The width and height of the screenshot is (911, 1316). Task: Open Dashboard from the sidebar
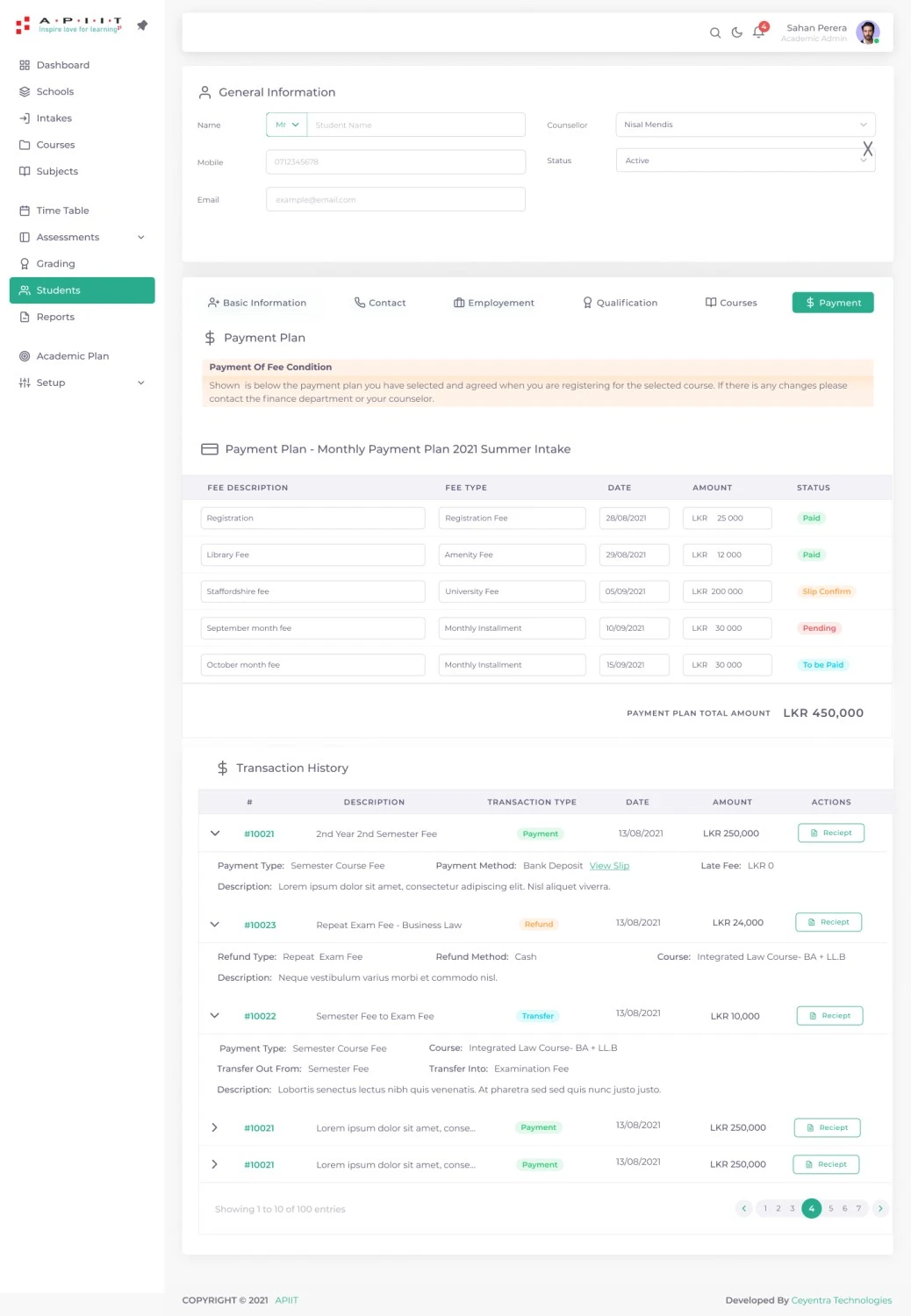[x=62, y=65]
